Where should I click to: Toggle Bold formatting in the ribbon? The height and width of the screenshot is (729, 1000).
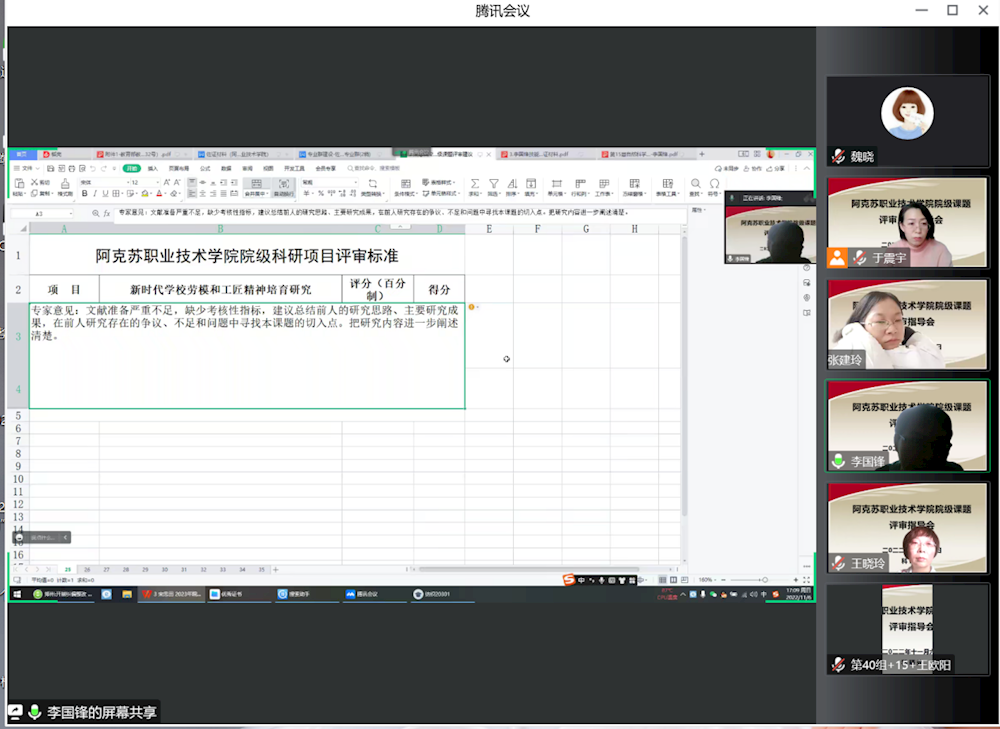(84, 193)
